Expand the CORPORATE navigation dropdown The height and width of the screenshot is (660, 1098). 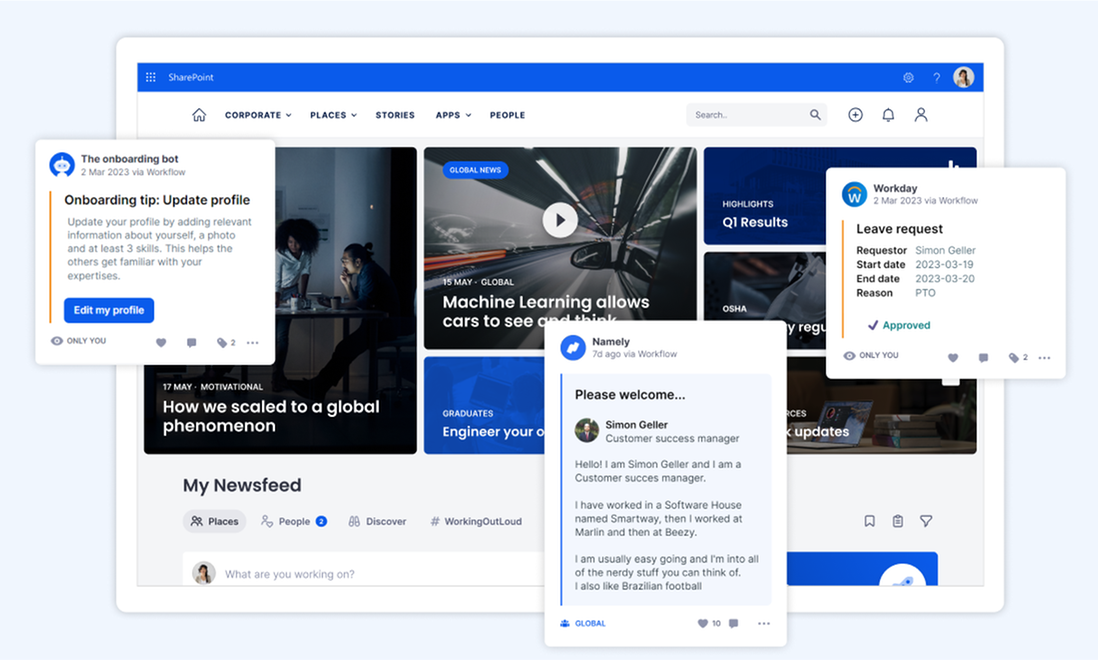point(257,115)
